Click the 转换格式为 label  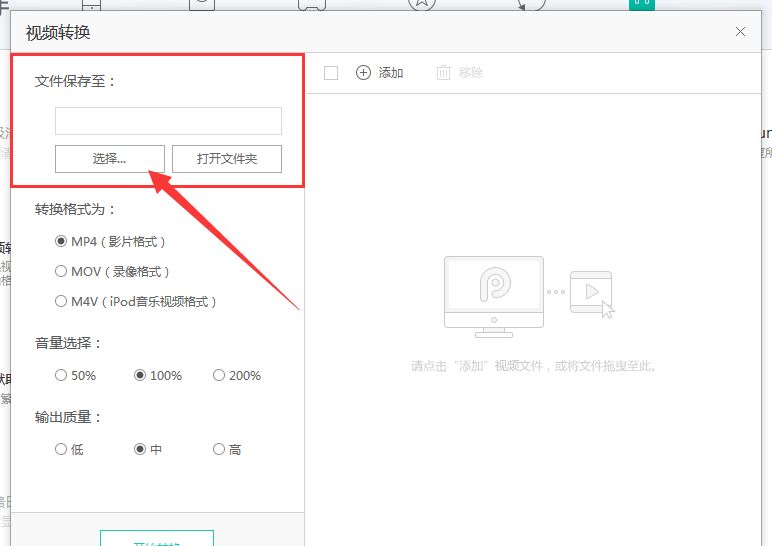coord(75,209)
